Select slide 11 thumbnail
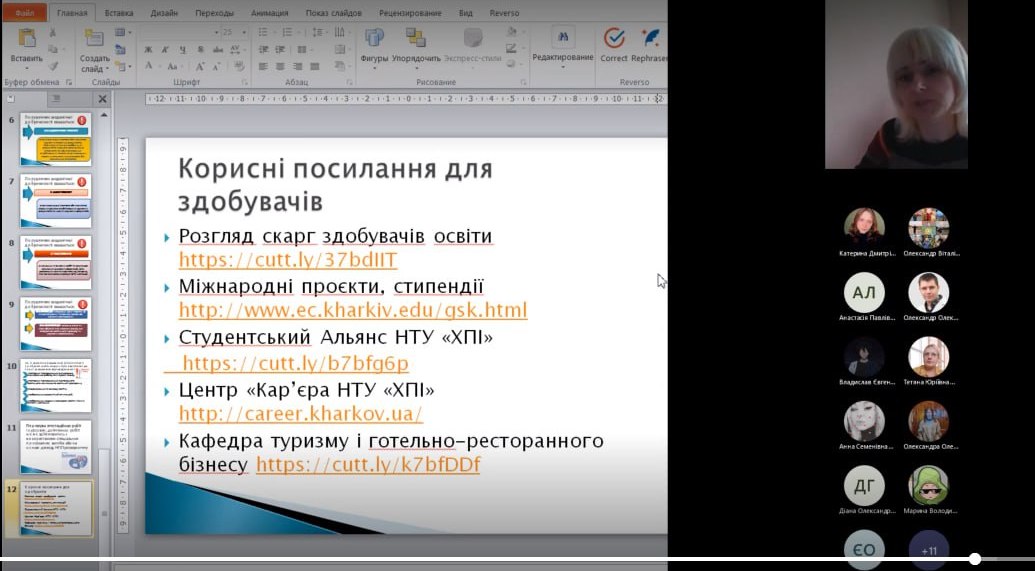Screen dimensions: 1035x571 [x=55, y=447]
